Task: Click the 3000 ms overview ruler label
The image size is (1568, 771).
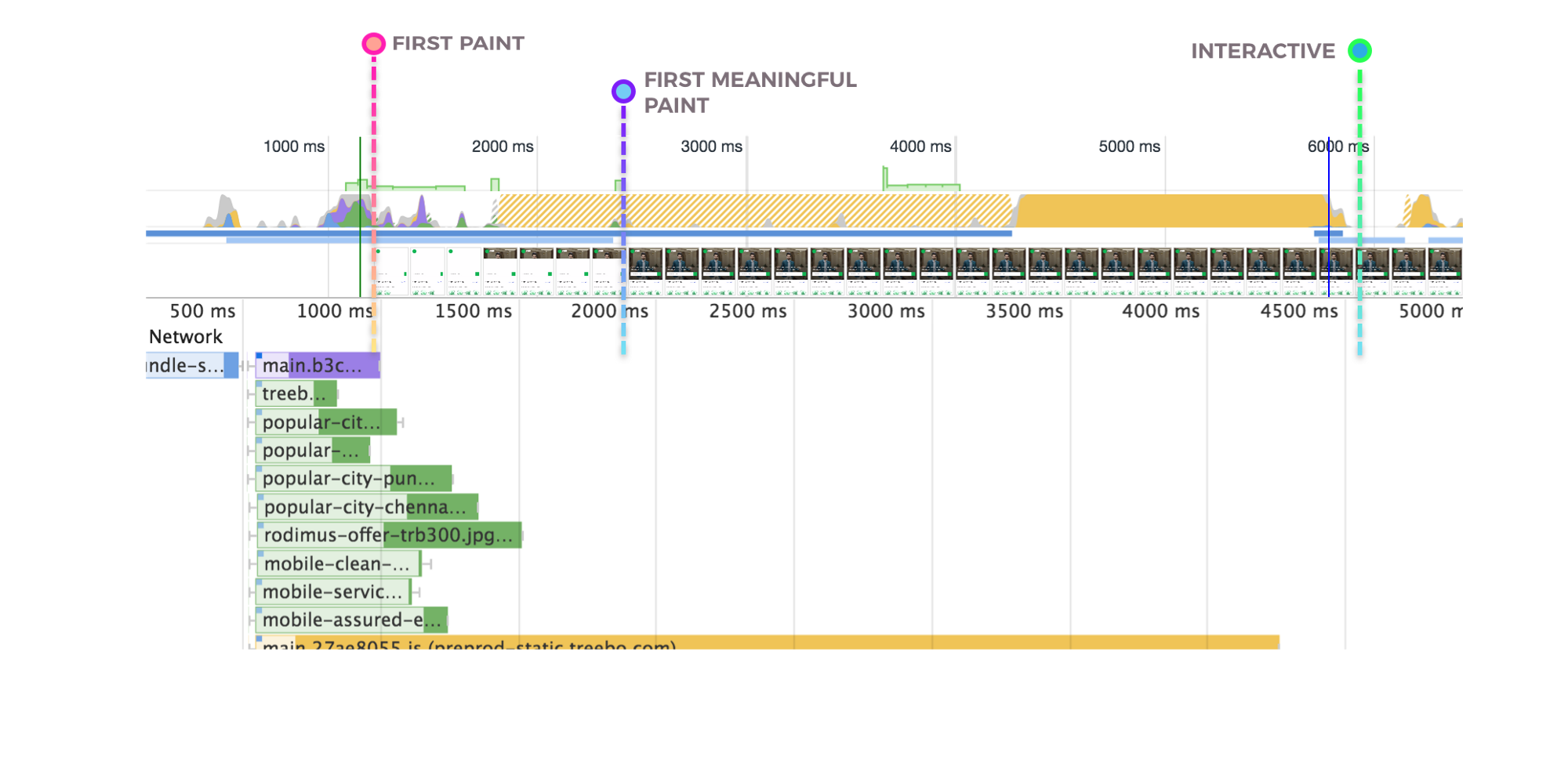Action: 711,147
